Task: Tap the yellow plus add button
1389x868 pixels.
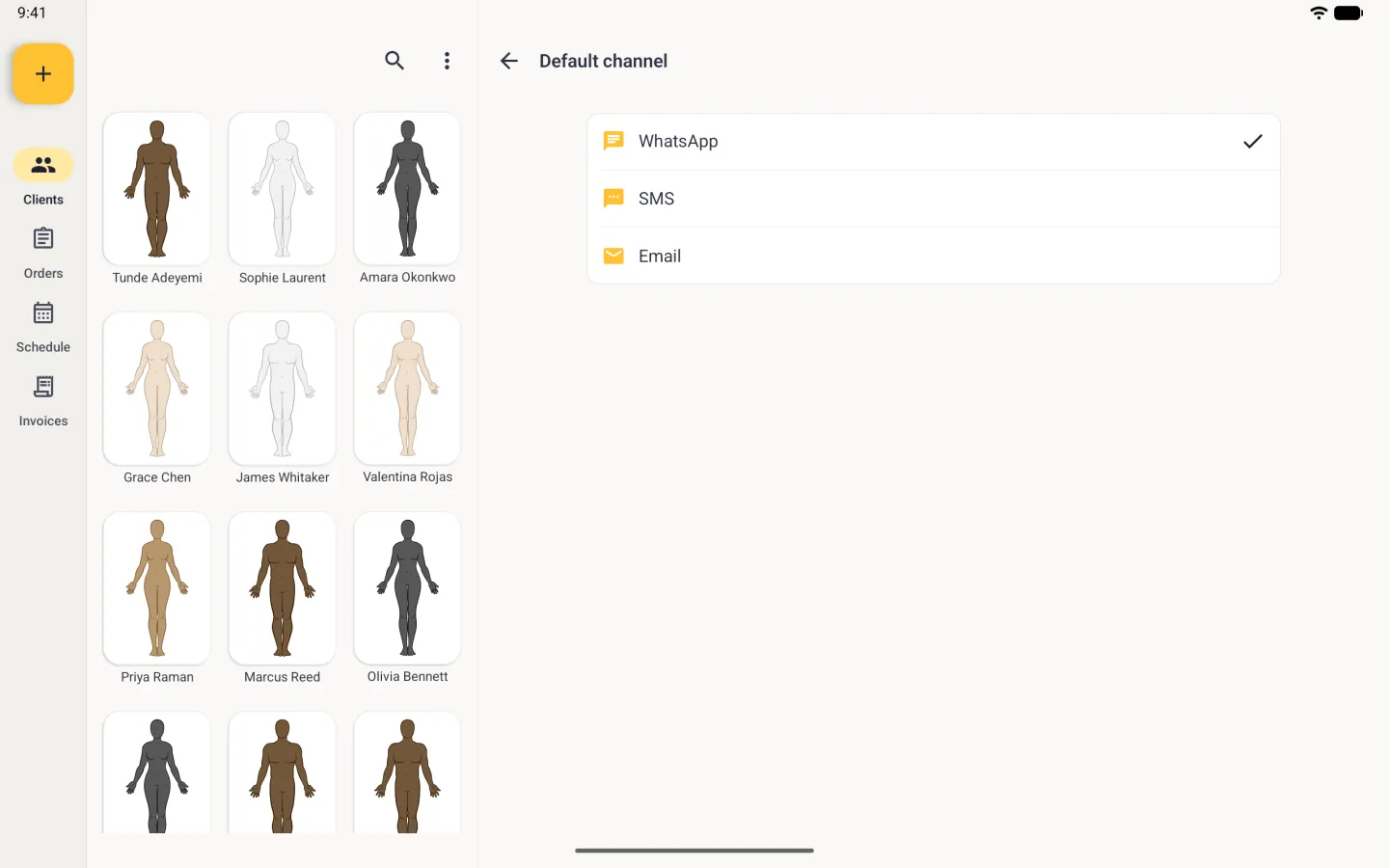Action: (x=43, y=73)
